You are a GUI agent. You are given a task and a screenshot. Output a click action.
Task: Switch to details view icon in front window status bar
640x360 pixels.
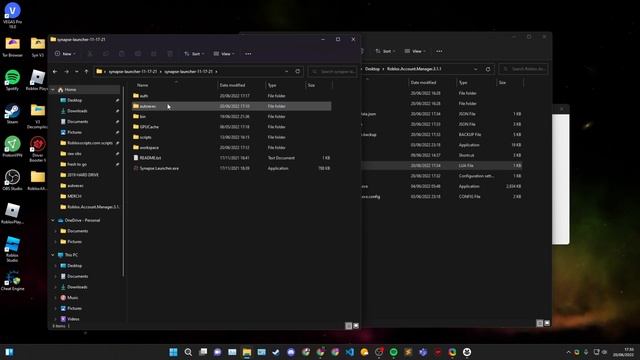(348, 326)
